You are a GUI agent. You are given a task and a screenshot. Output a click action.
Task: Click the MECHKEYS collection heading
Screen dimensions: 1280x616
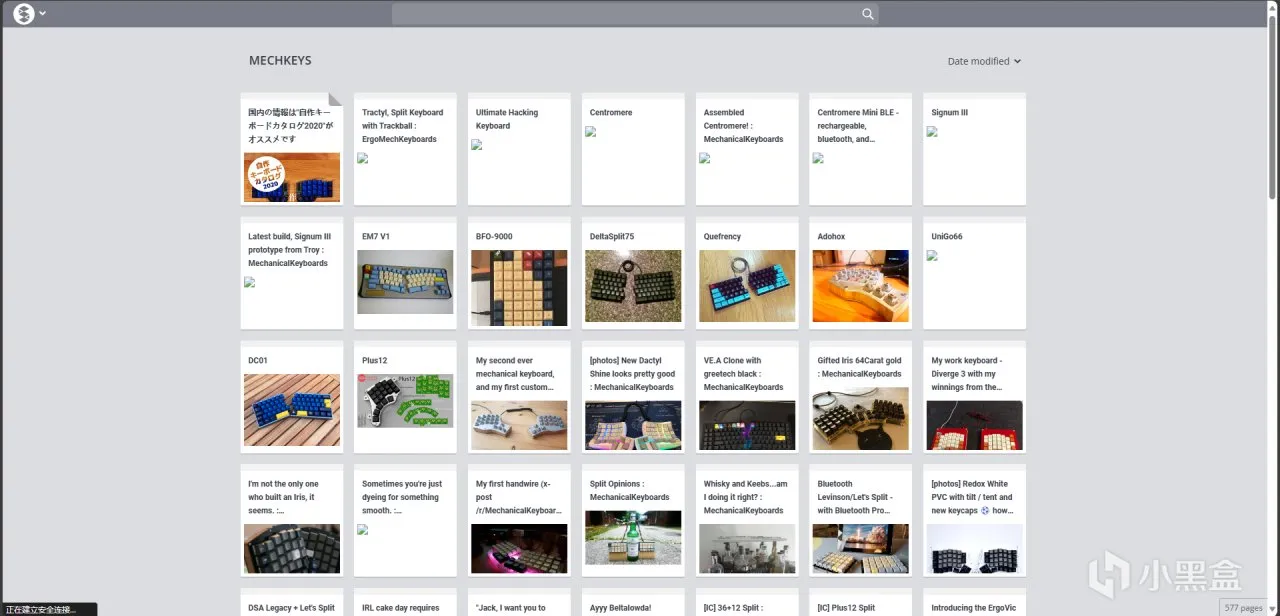tap(280, 61)
